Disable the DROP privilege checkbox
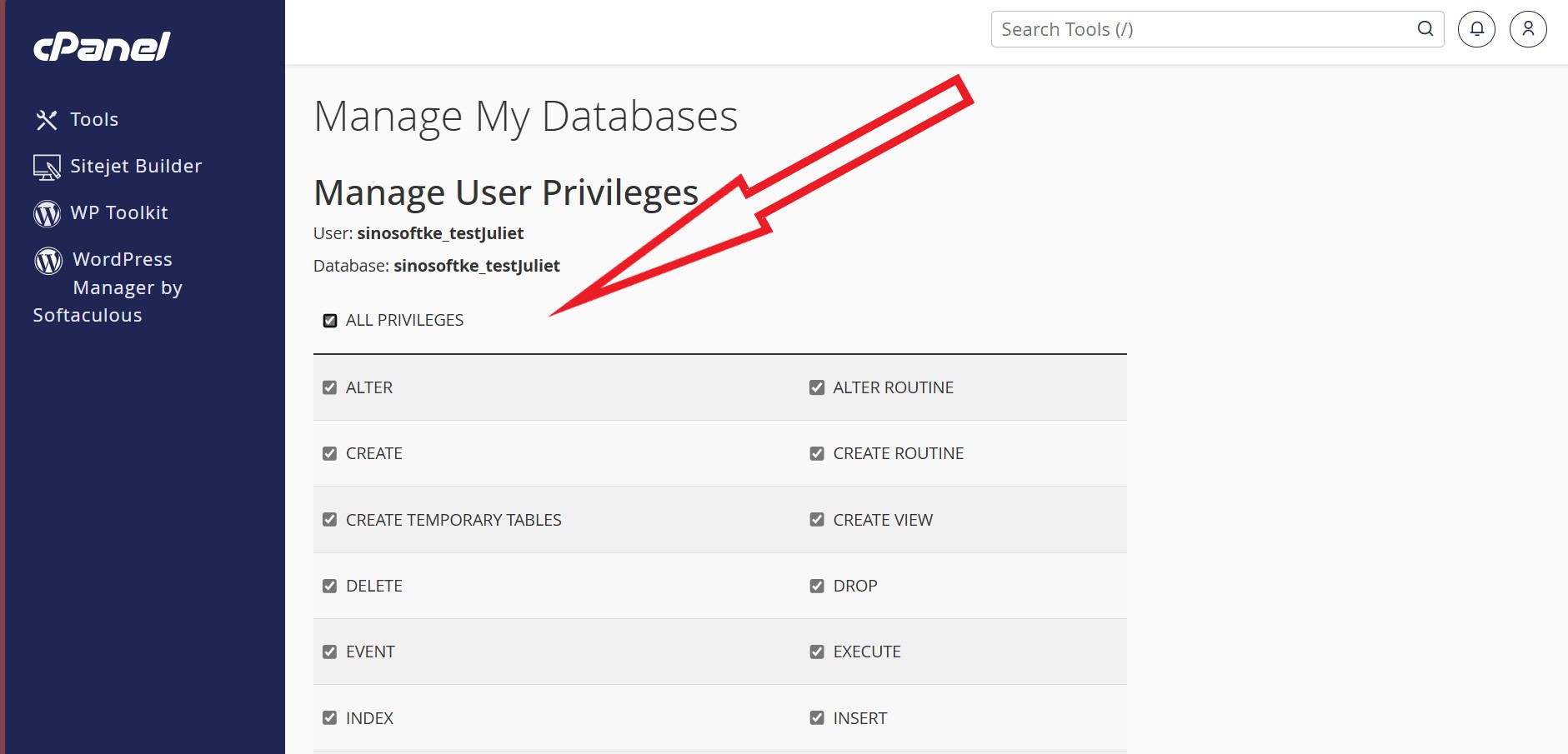 click(x=817, y=586)
